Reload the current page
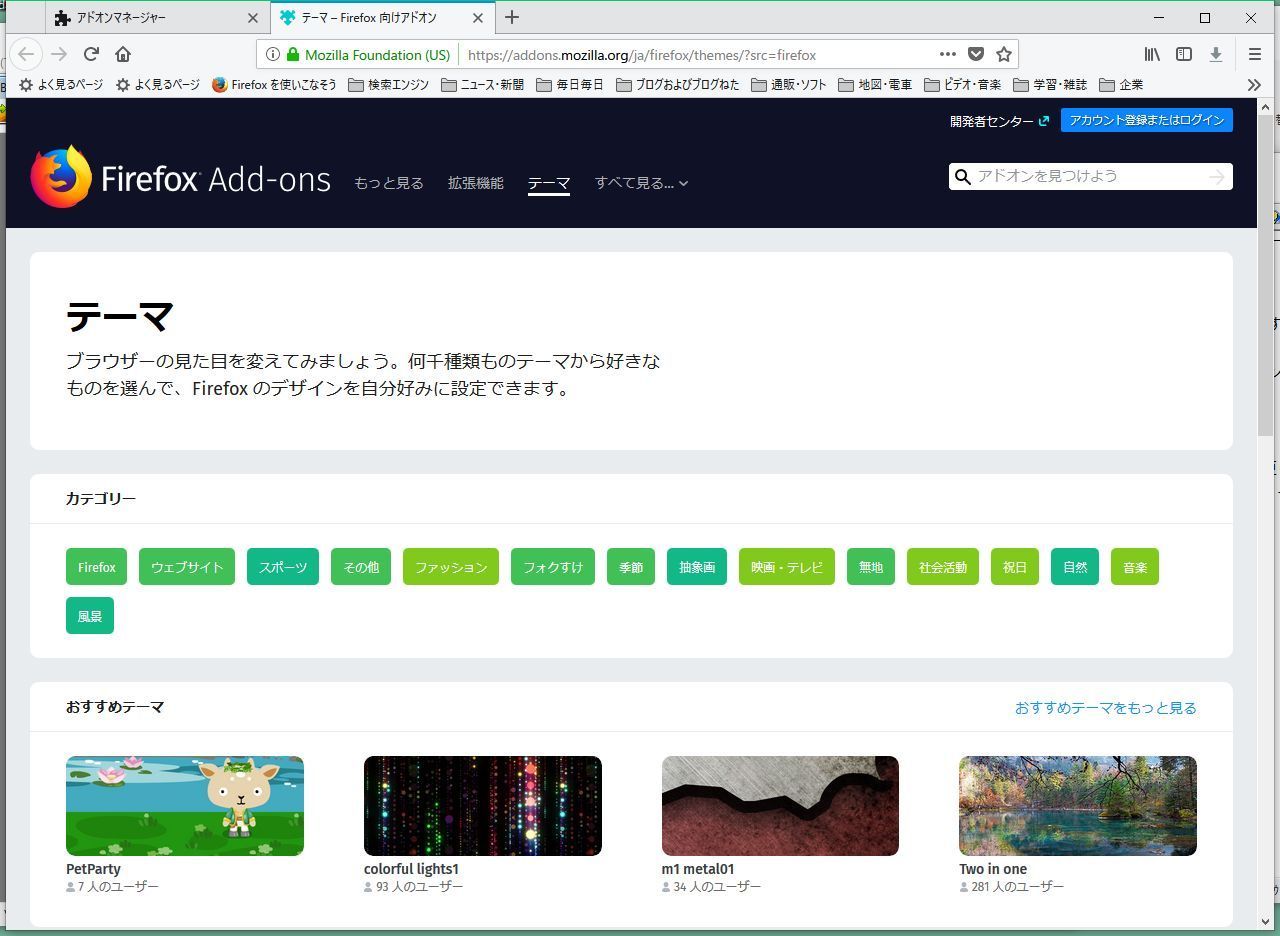This screenshot has width=1280, height=936. coord(91,54)
